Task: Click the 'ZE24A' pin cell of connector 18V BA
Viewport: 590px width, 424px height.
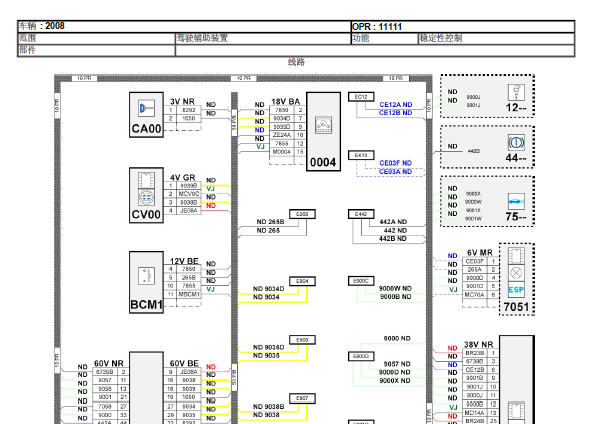Action: (x=281, y=135)
